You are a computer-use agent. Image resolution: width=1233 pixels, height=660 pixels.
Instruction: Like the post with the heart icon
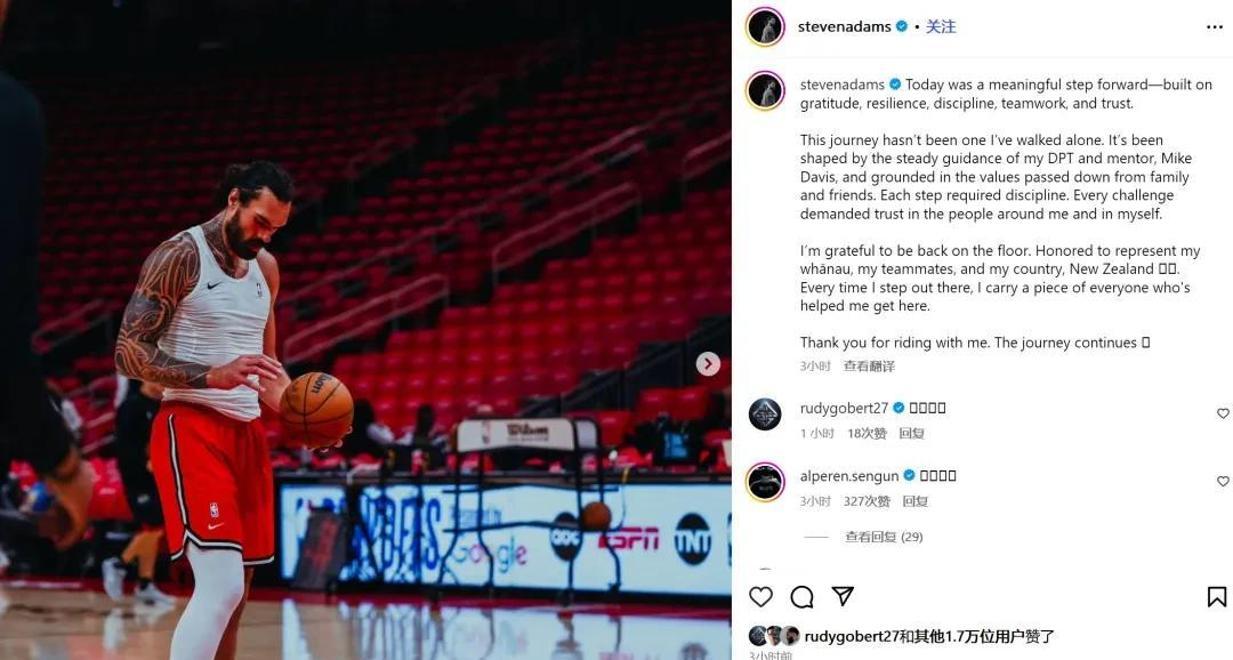tap(761, 597)
